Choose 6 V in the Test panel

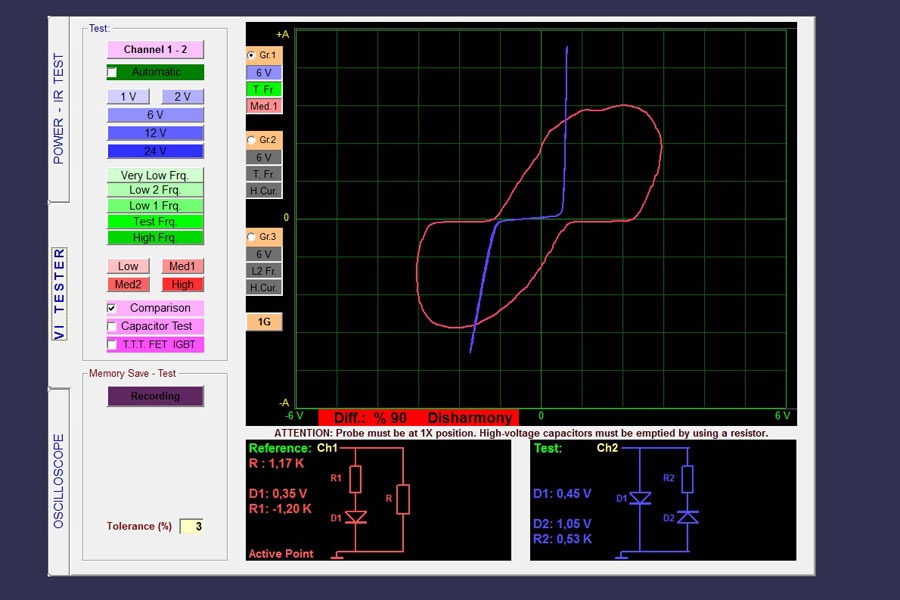tap(155, 115)
